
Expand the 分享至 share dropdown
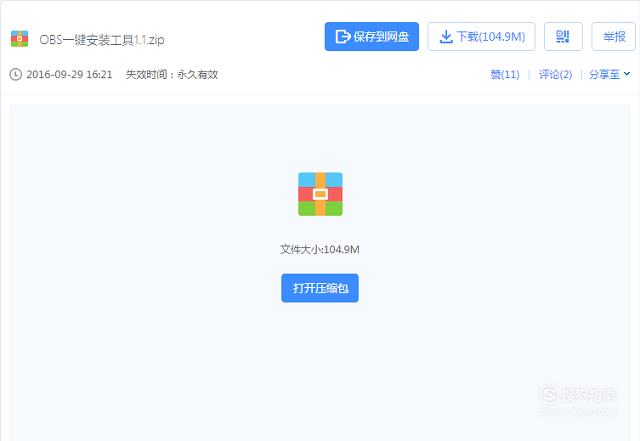[x=609, y=74]
